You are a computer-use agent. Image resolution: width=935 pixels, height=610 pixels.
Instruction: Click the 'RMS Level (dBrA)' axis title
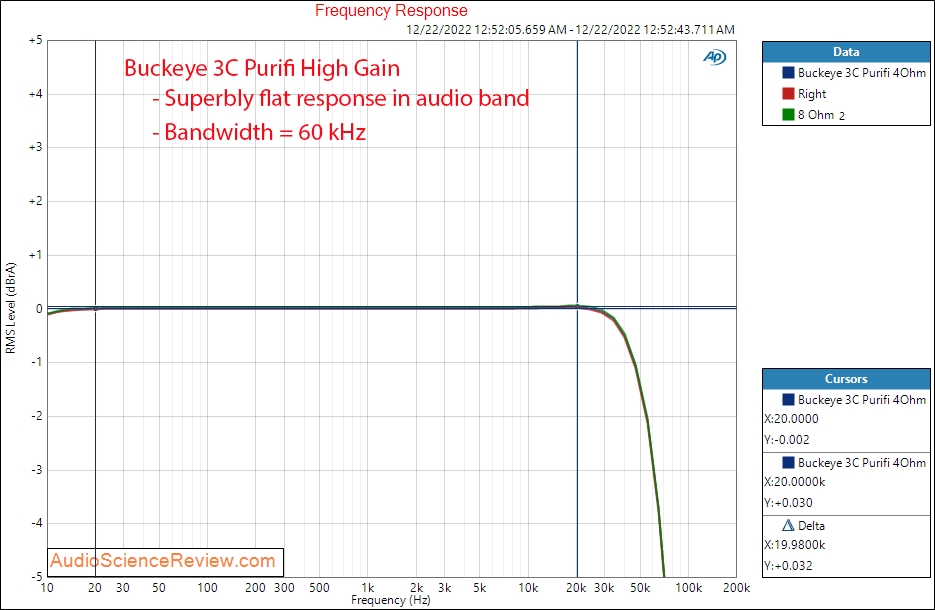click(11, 308)
